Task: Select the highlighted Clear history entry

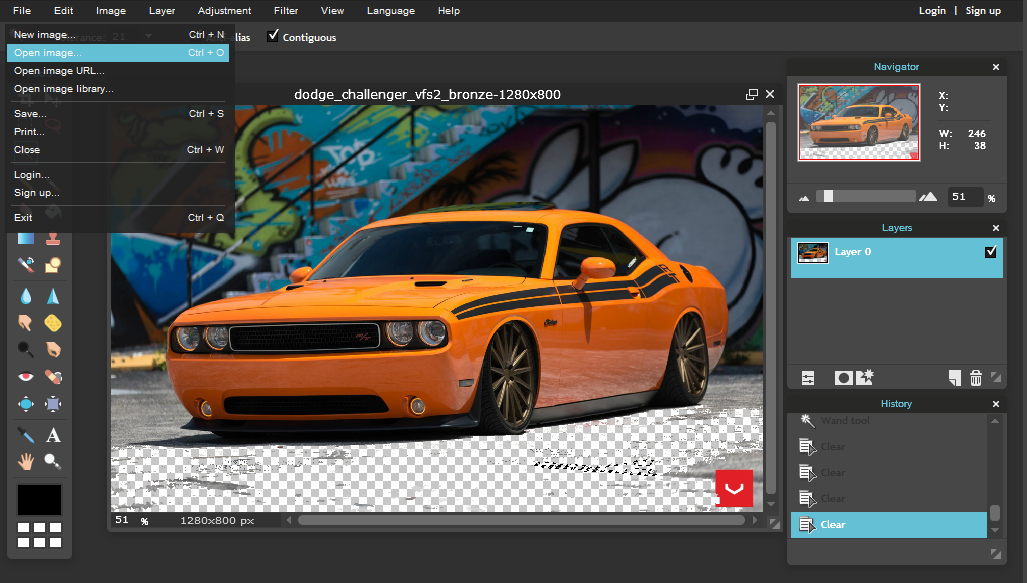Action: click(x=888, y=525)
